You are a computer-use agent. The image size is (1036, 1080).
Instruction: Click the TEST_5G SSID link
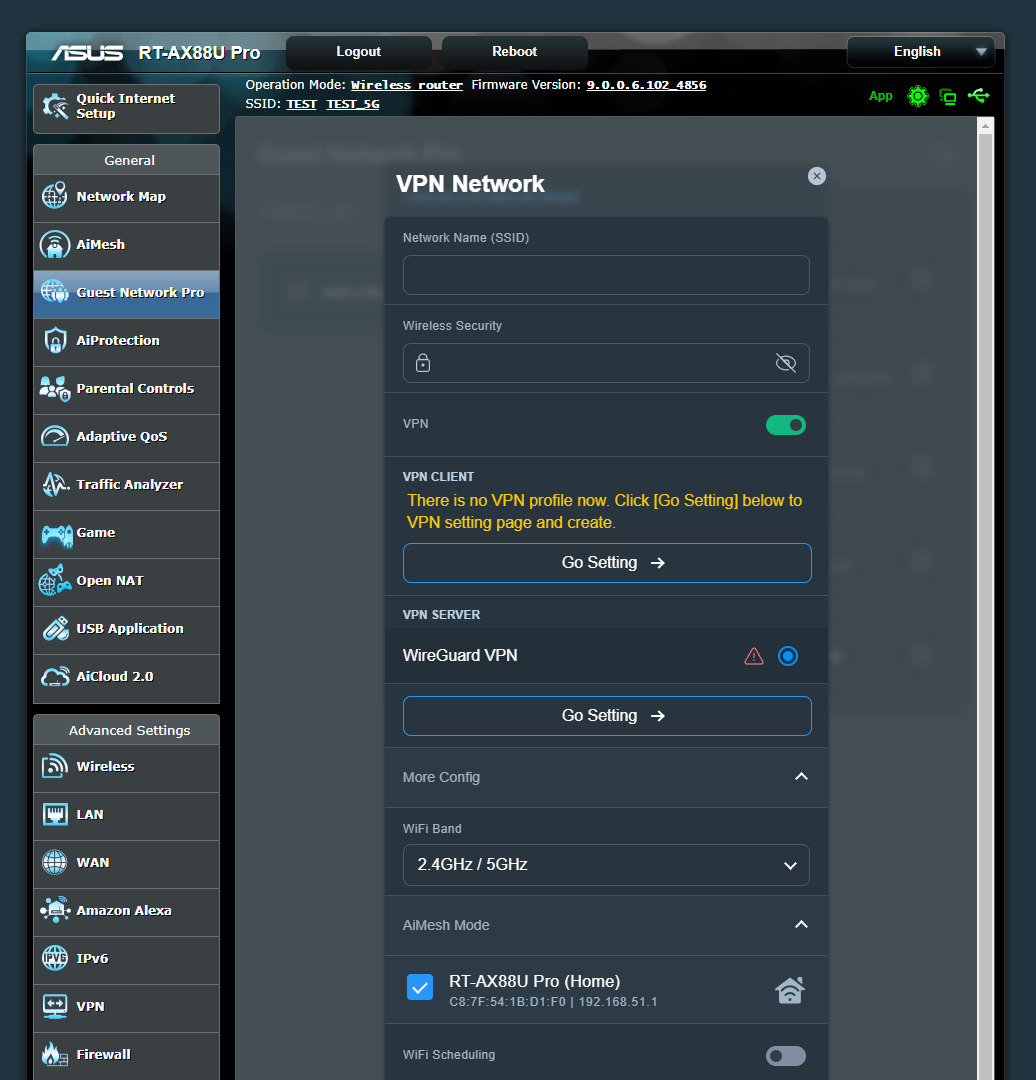click(353, 104)
